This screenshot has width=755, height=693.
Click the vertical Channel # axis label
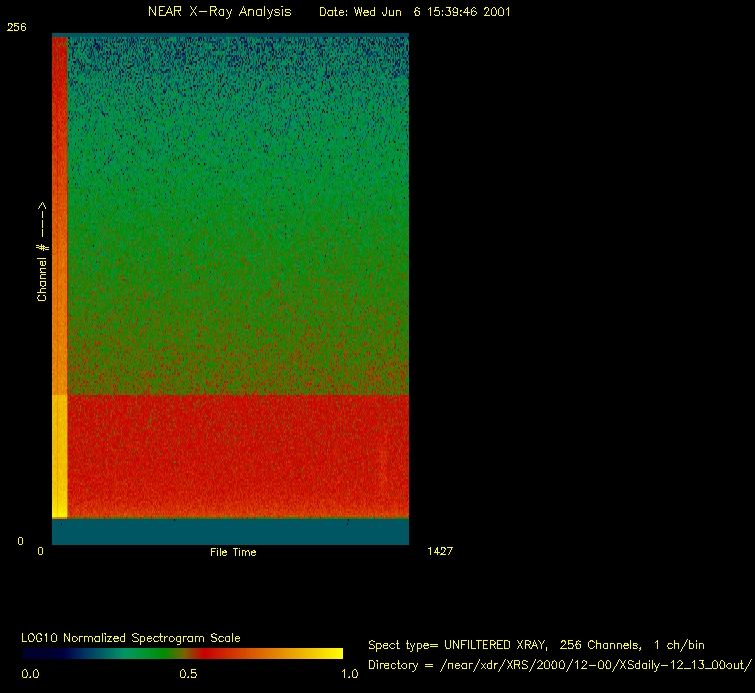(43, 252)
